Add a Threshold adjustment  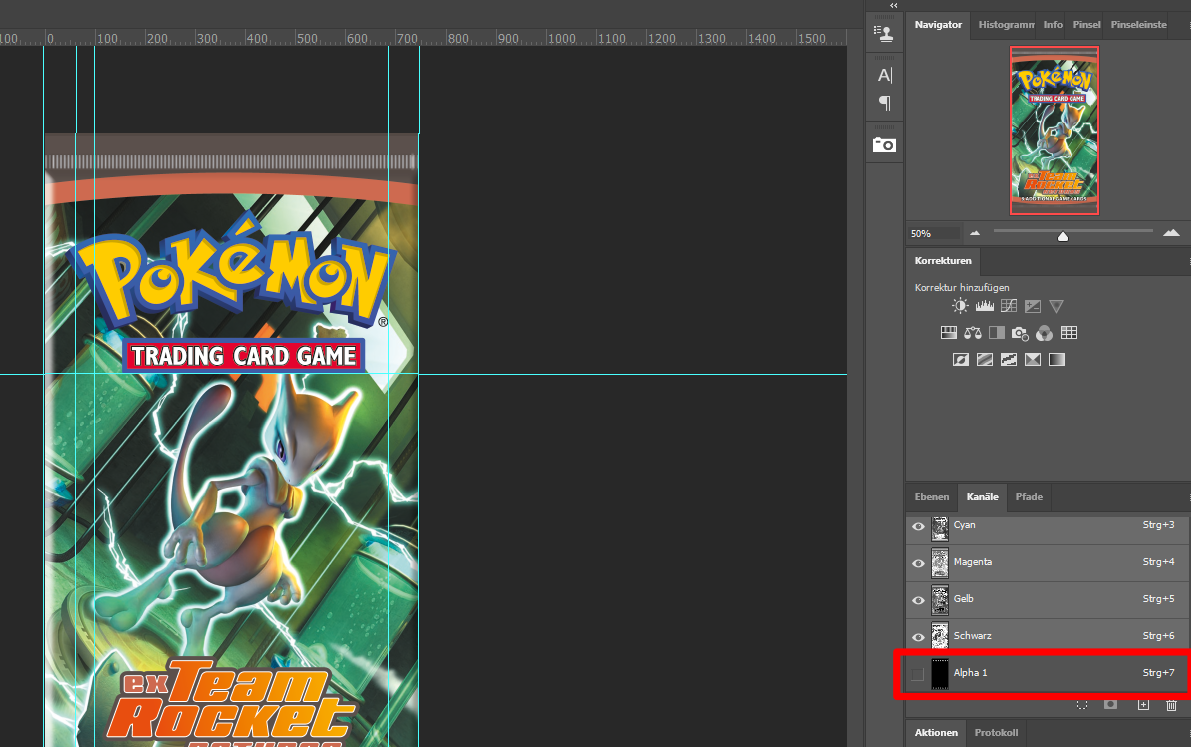click(1009, 359)
